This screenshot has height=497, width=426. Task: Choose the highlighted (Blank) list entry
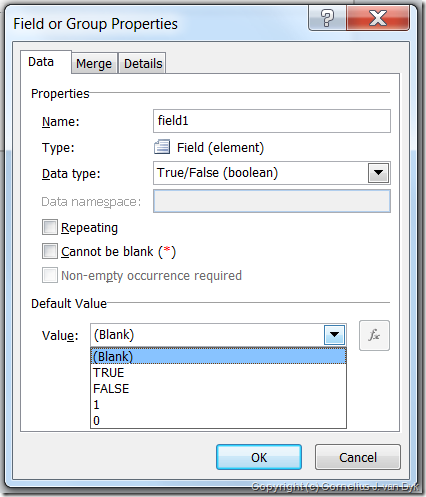[218, 356]
